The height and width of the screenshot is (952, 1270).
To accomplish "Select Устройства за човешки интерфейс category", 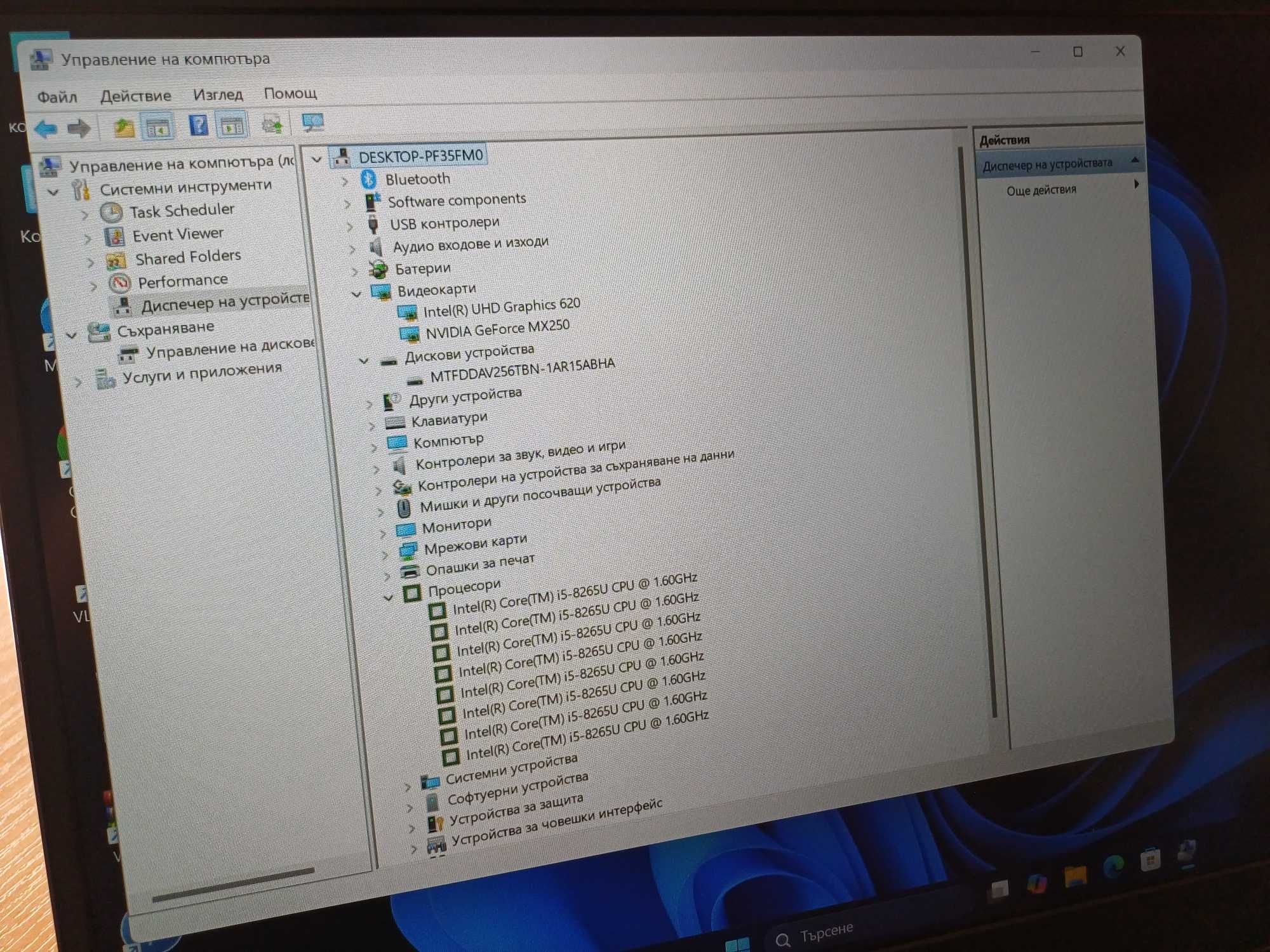I will tap(557, 823).
